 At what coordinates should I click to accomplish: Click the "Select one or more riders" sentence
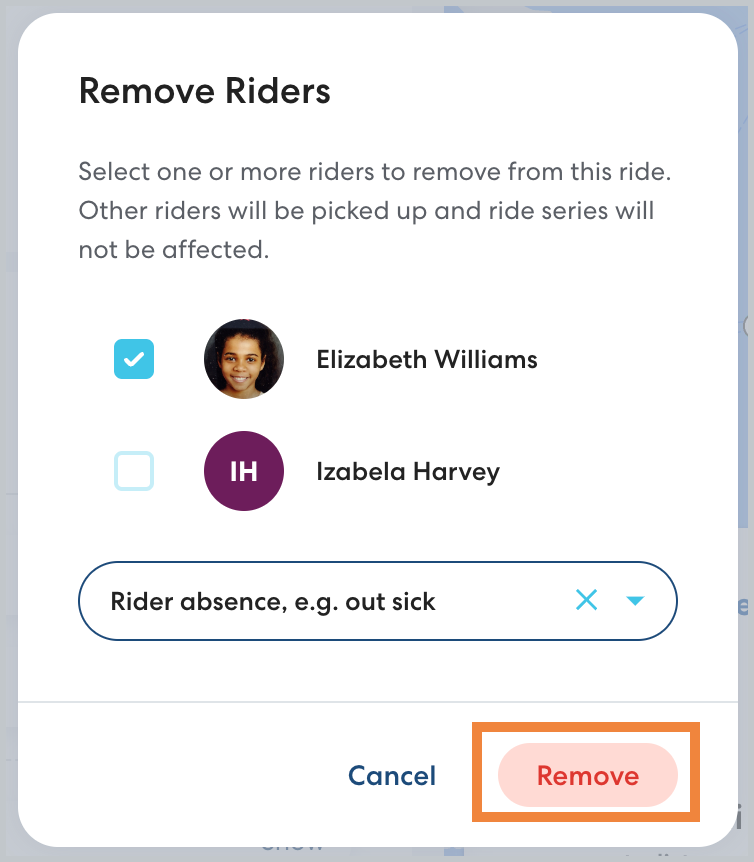pyautogui.click(x=374, y=171)
